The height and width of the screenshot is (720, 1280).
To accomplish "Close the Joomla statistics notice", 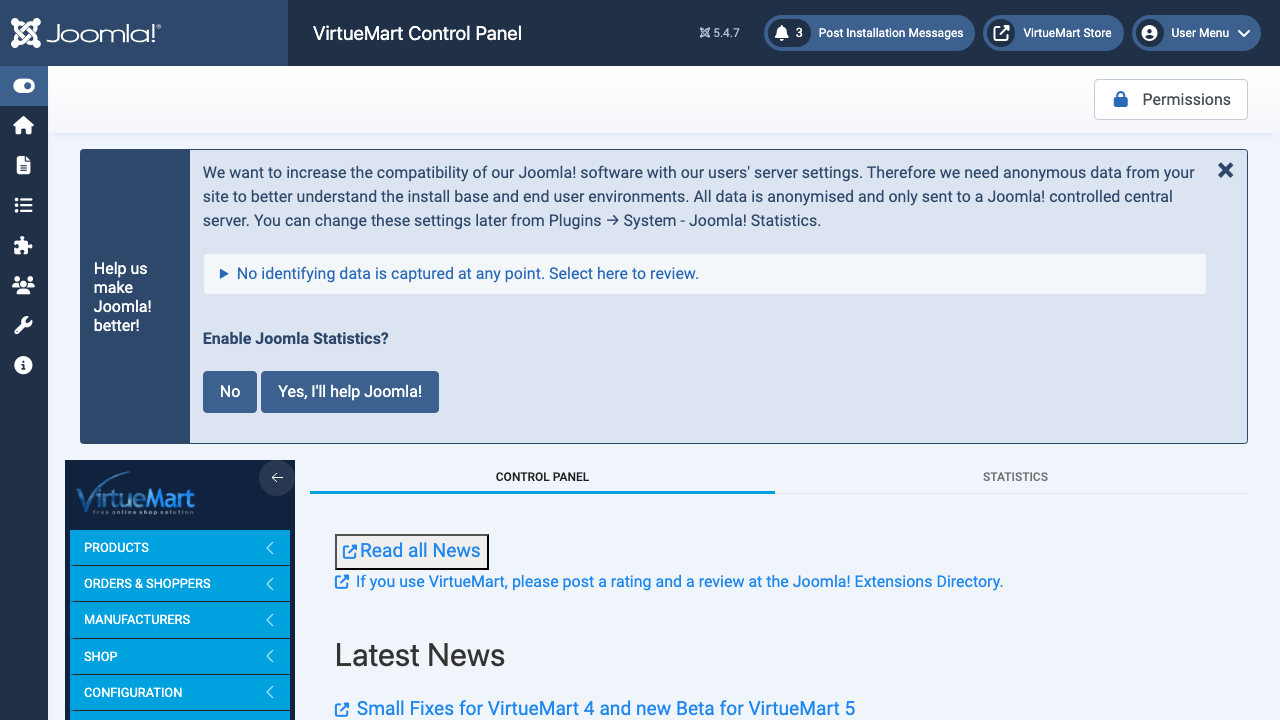I will pos(1225,170).
